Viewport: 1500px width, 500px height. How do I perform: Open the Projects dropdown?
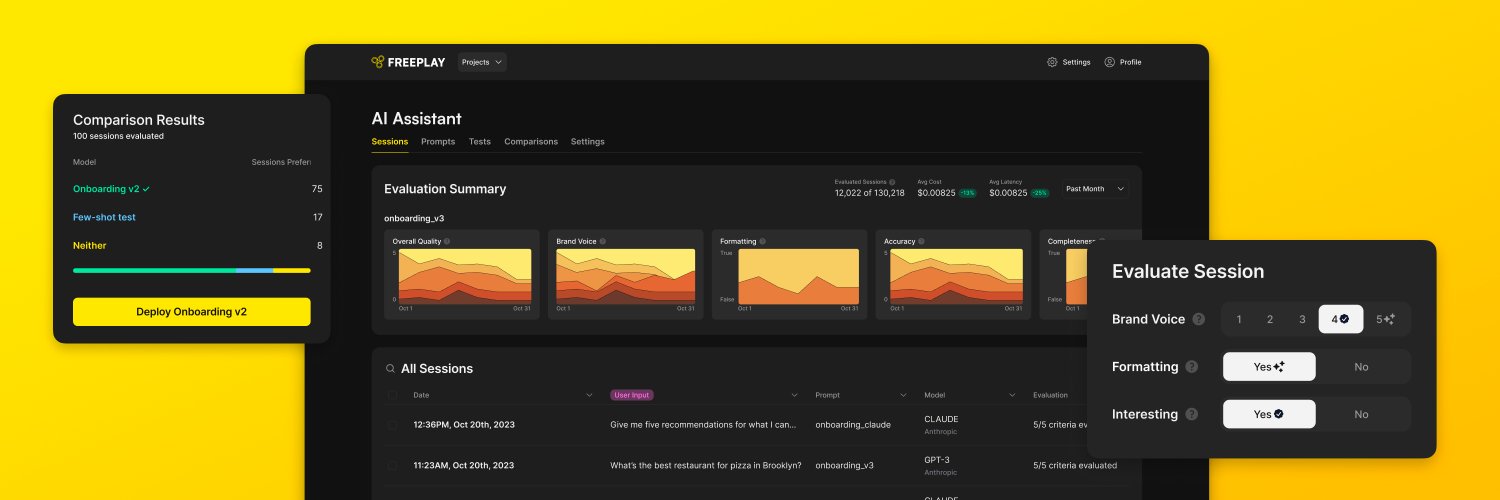tap(482, 62)
